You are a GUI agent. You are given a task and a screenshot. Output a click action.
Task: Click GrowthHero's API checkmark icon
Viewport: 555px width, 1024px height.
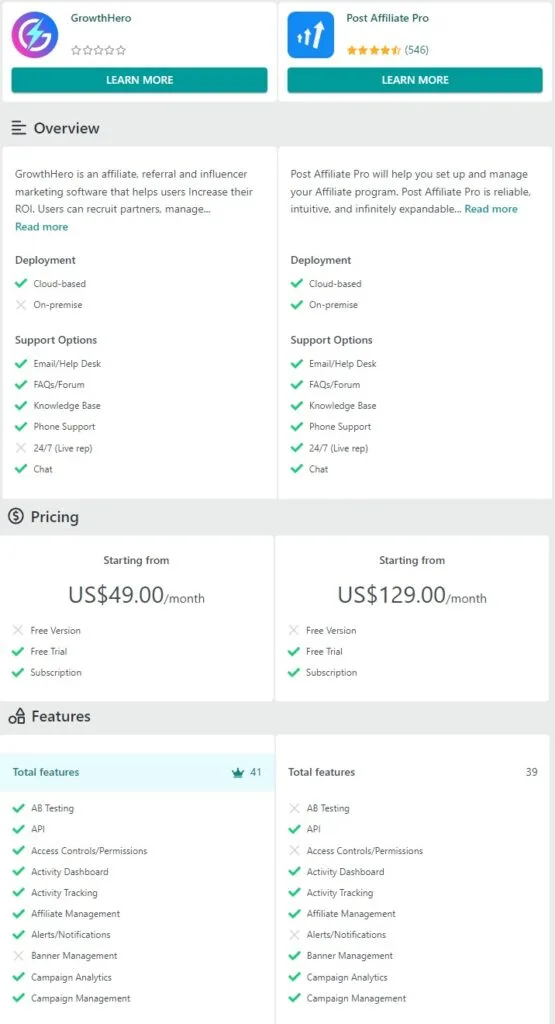point(18,829)
